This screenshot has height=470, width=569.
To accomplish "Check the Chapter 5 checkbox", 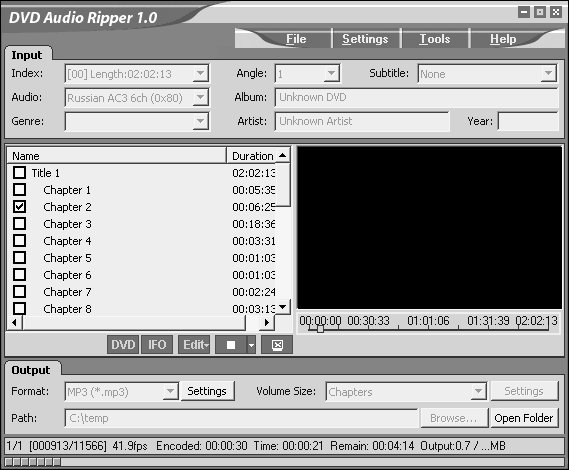I will [20, 257].
